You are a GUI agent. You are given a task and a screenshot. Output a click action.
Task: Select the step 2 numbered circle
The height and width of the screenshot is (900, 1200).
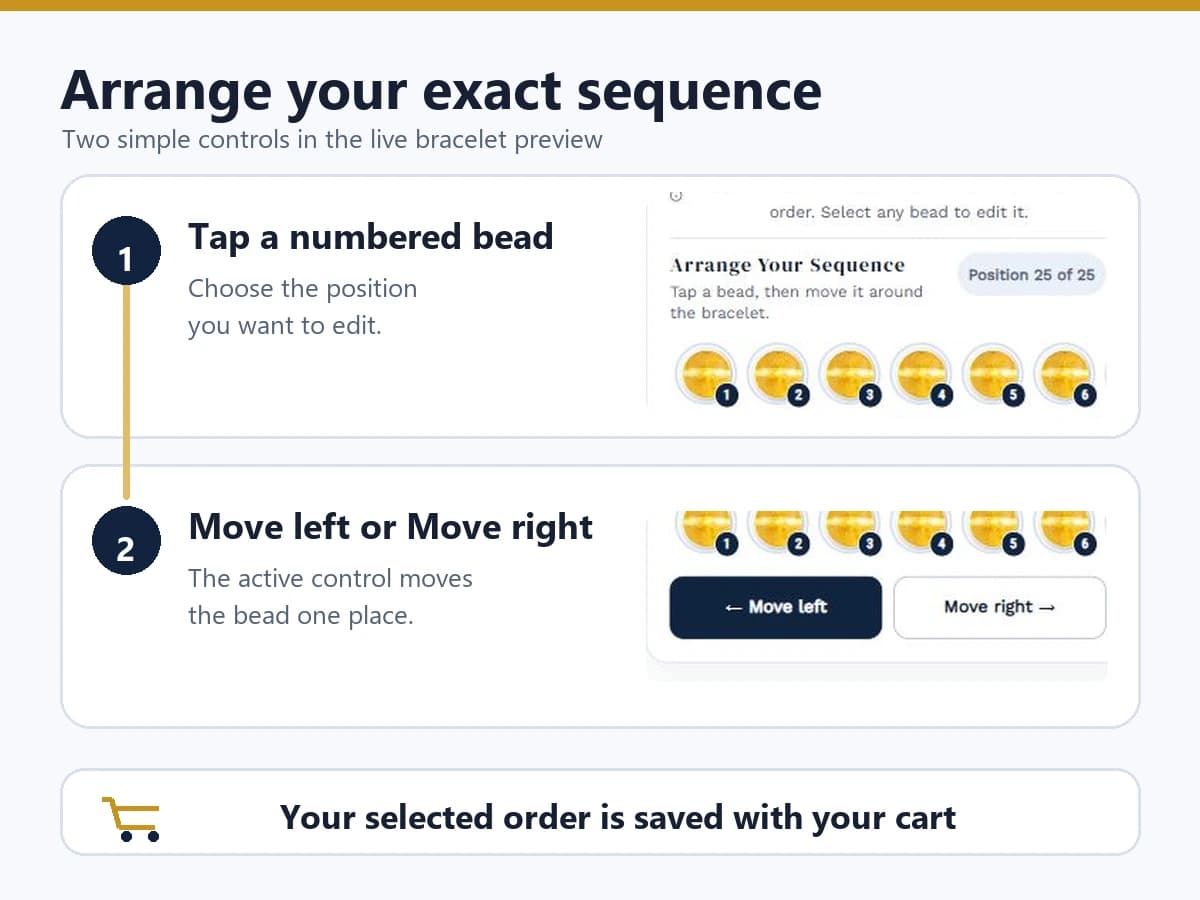[x=125, y=549]
